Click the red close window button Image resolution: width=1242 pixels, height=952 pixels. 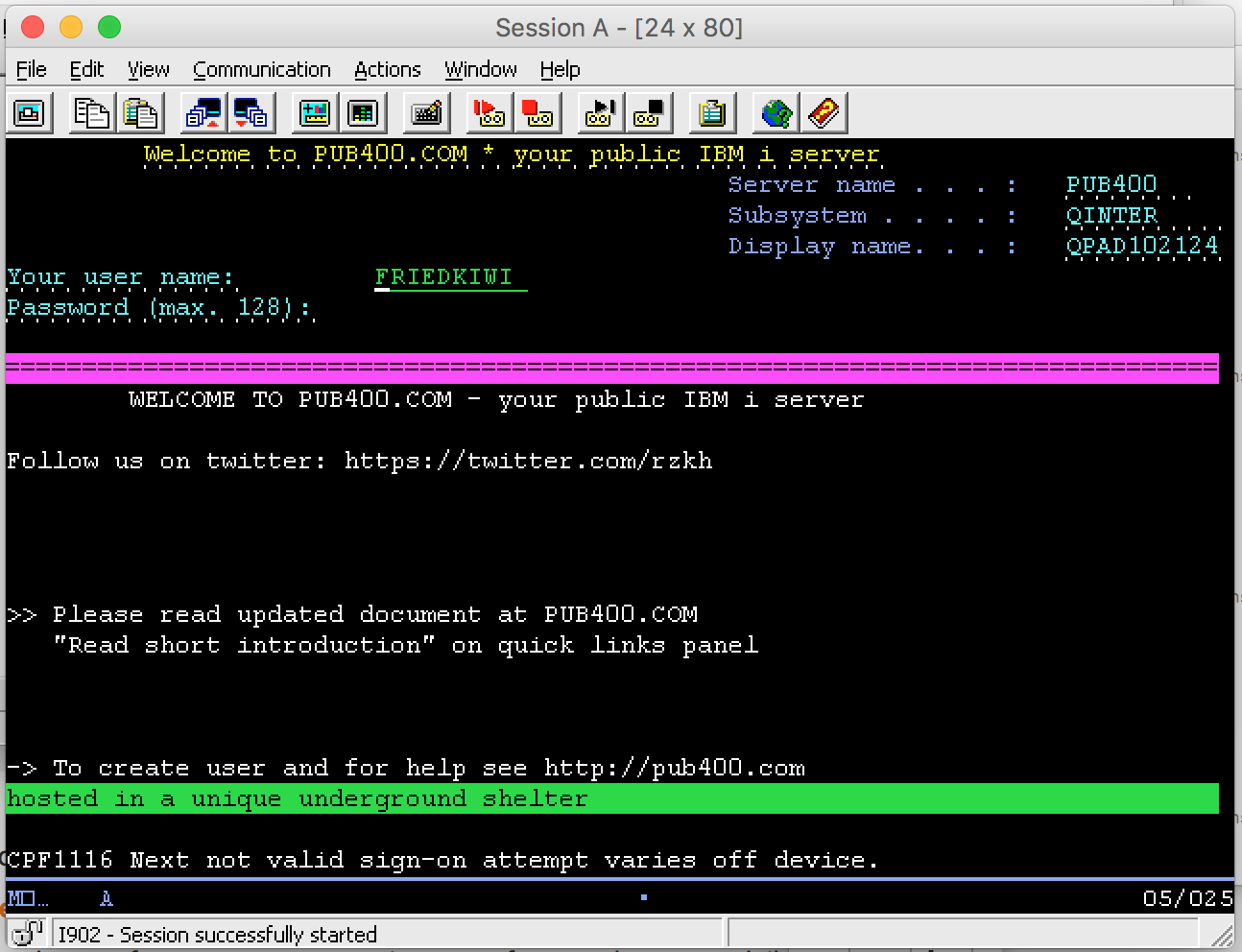33,27
